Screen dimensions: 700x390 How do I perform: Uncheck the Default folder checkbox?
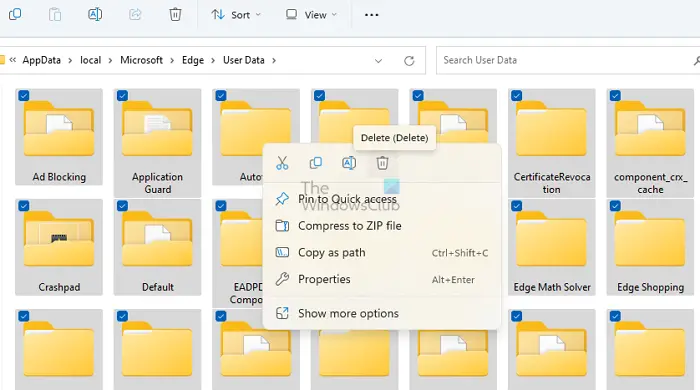pyautogui.click(x=122, y=206)
